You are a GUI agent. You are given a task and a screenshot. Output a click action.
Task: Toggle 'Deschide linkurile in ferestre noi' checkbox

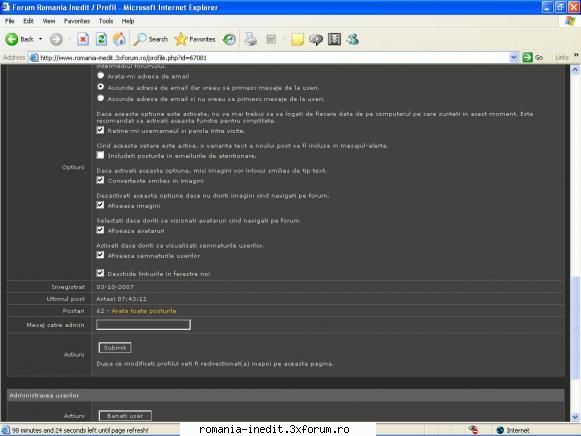[100, 273]
